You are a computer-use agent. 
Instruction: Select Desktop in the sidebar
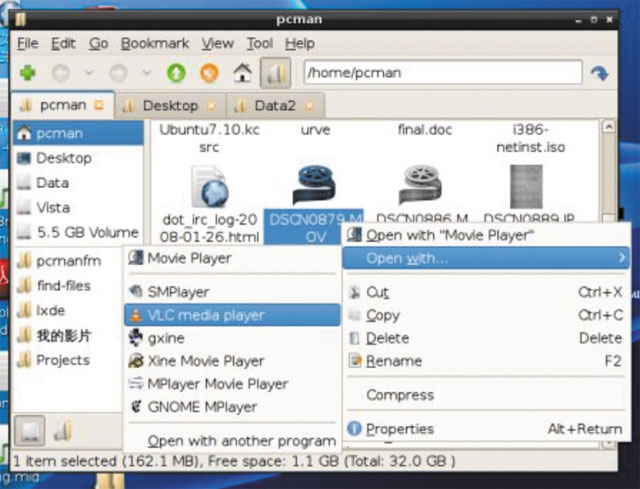78,158
